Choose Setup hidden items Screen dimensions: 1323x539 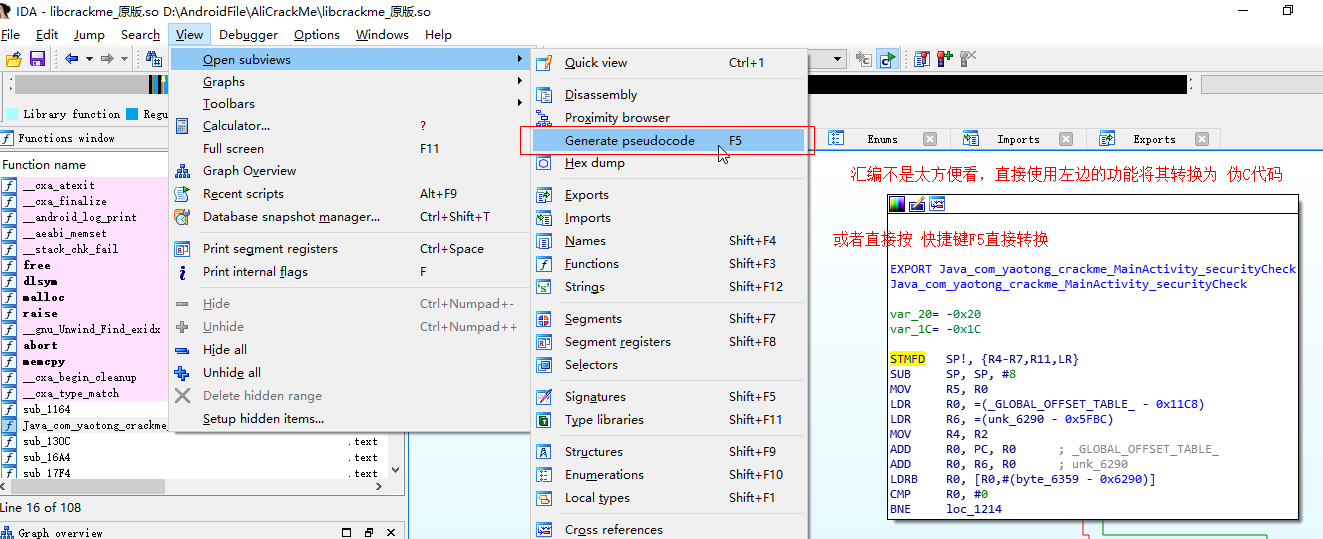coord(349,419)
